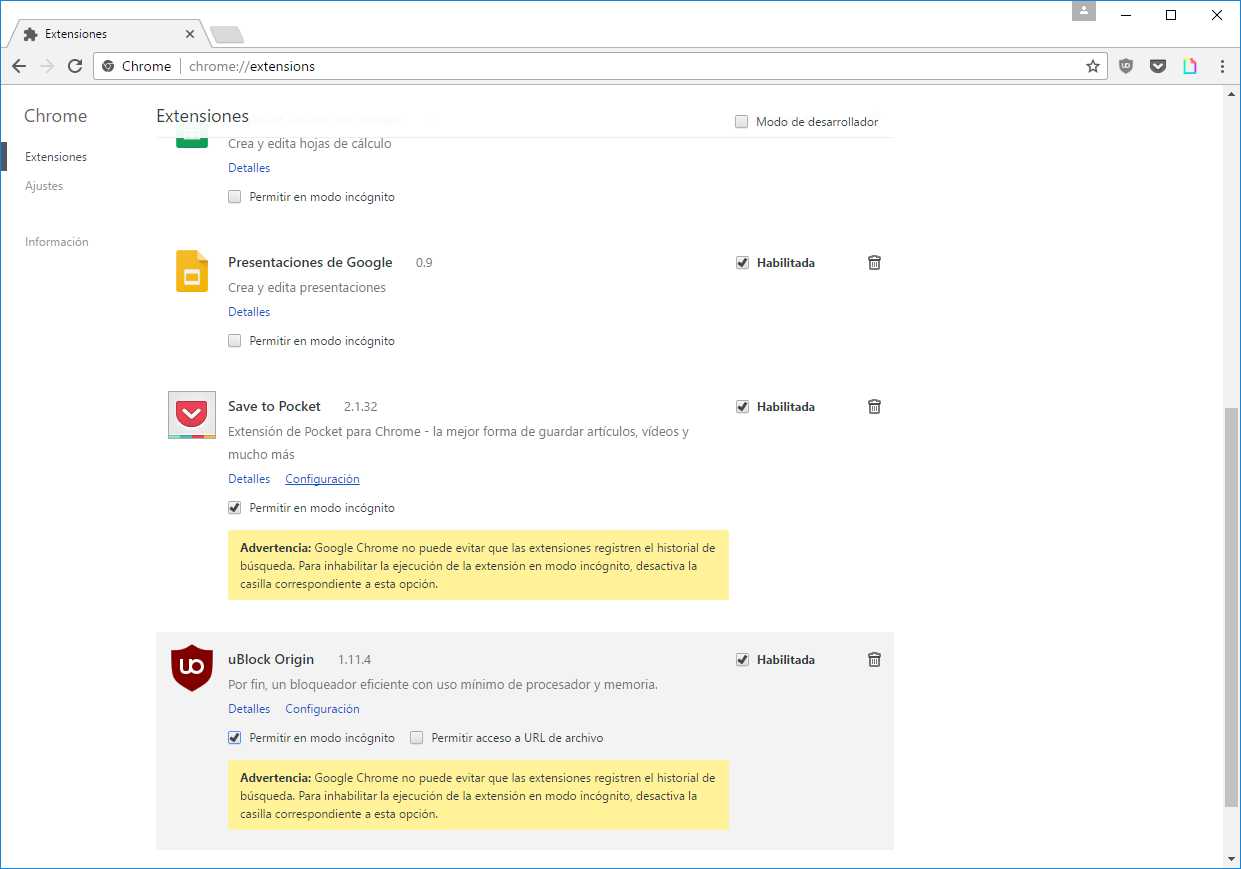Reload the extensions page
The width and height of the screenshot is (1241, 869).
click(75, 66)
